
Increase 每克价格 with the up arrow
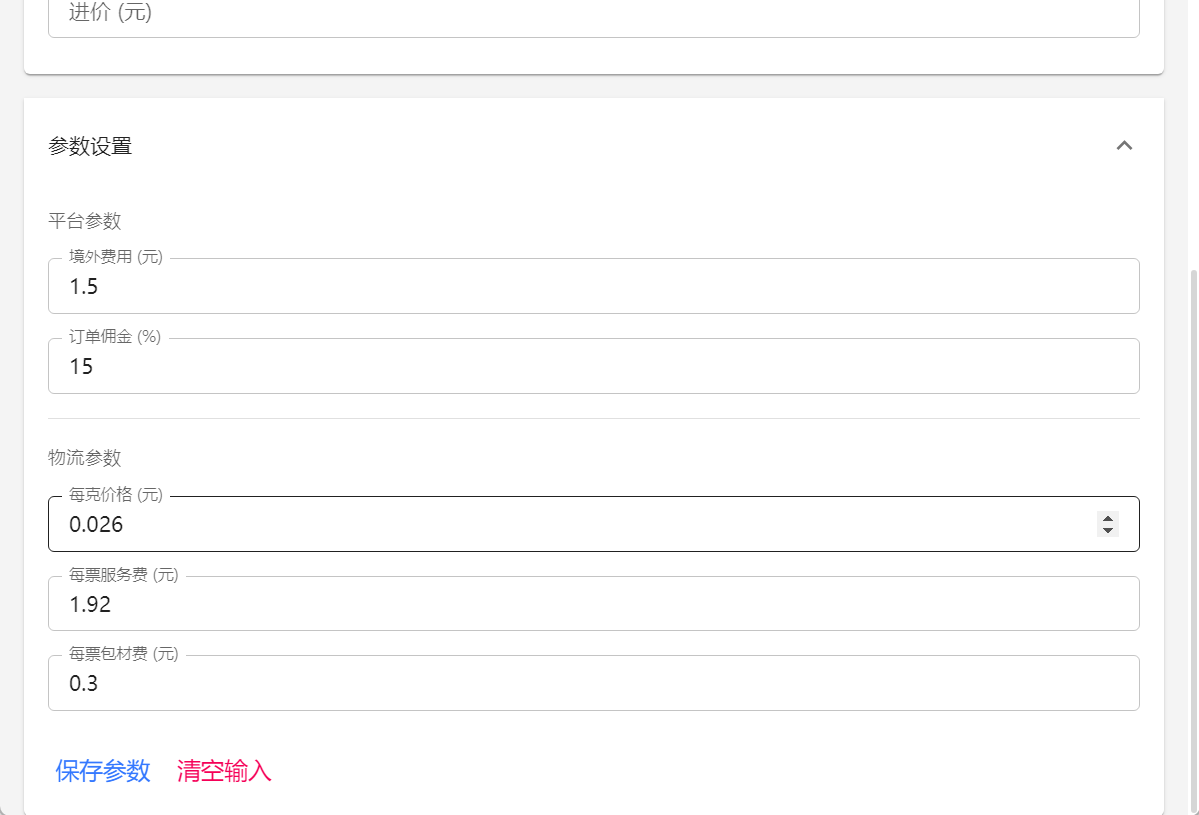[1108, 518]
